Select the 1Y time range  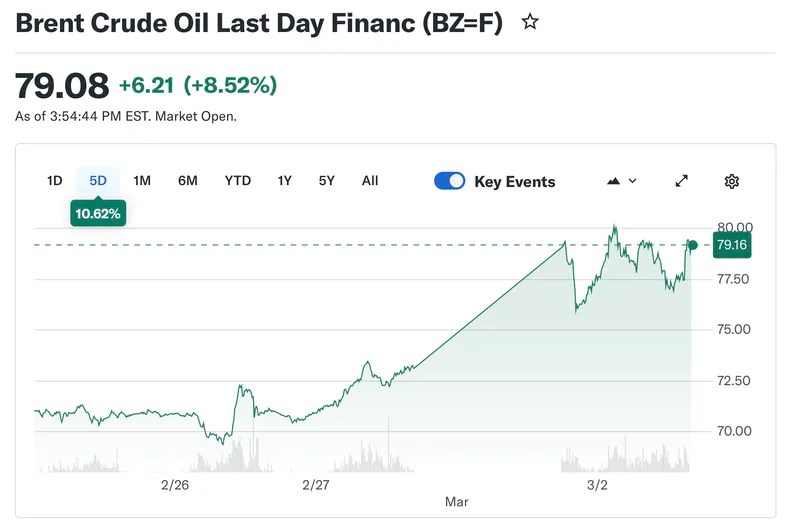[285, 181]
